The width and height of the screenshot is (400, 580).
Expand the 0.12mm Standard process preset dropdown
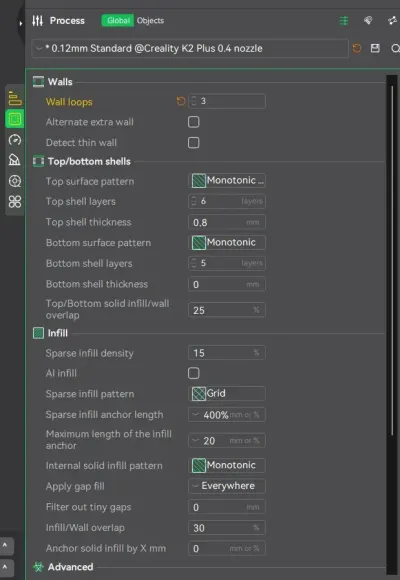point(190,48)
